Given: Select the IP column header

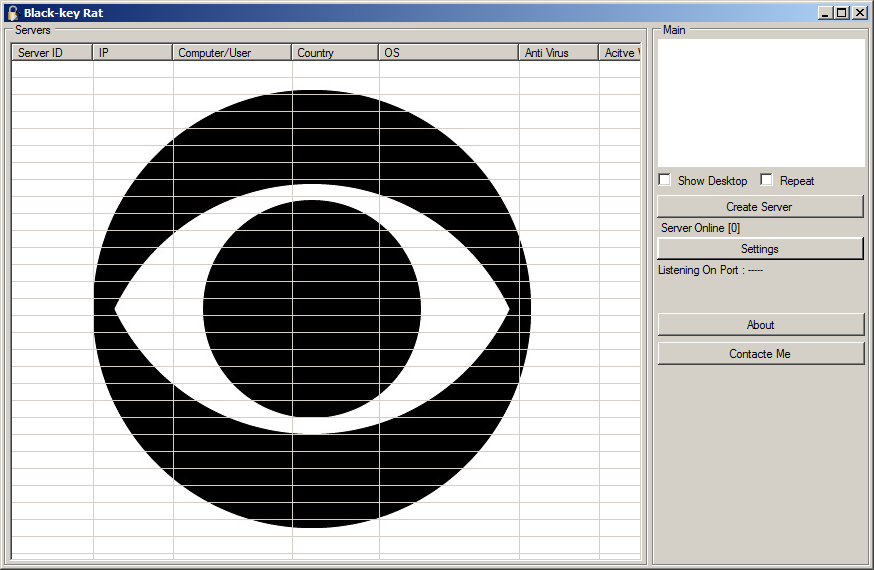Looking at the screenshot, I should click(132, 53).
